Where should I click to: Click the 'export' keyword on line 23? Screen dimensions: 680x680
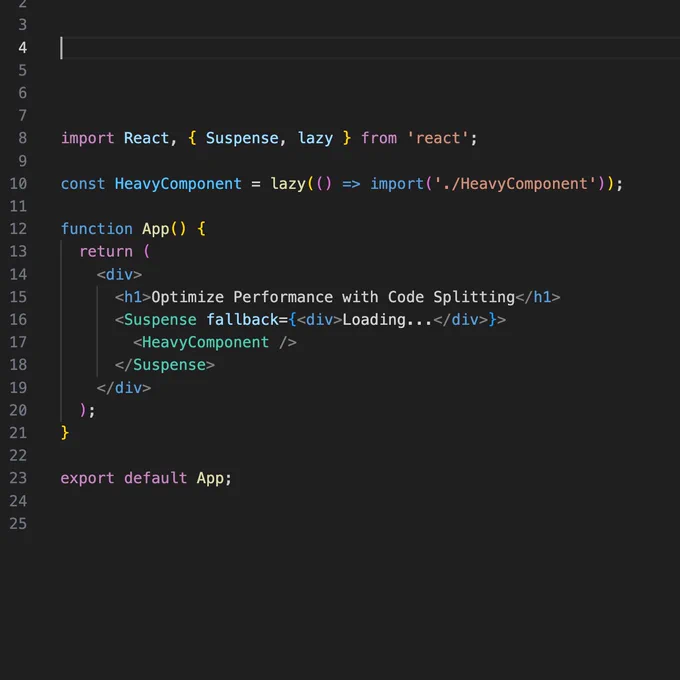click(x=88, y=478)
